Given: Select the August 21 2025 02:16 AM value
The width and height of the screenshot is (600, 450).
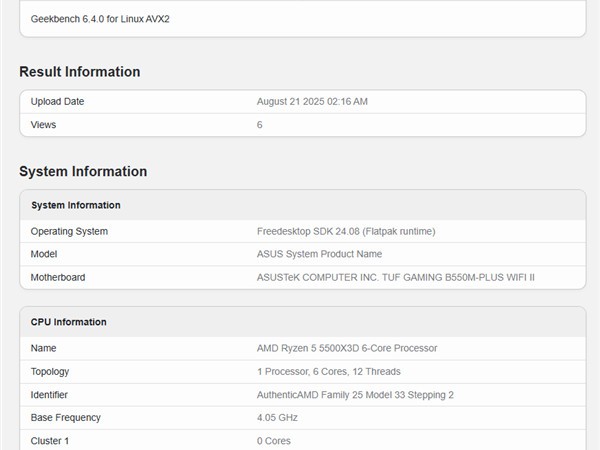Looking at the screenshot, I should 312,102.
